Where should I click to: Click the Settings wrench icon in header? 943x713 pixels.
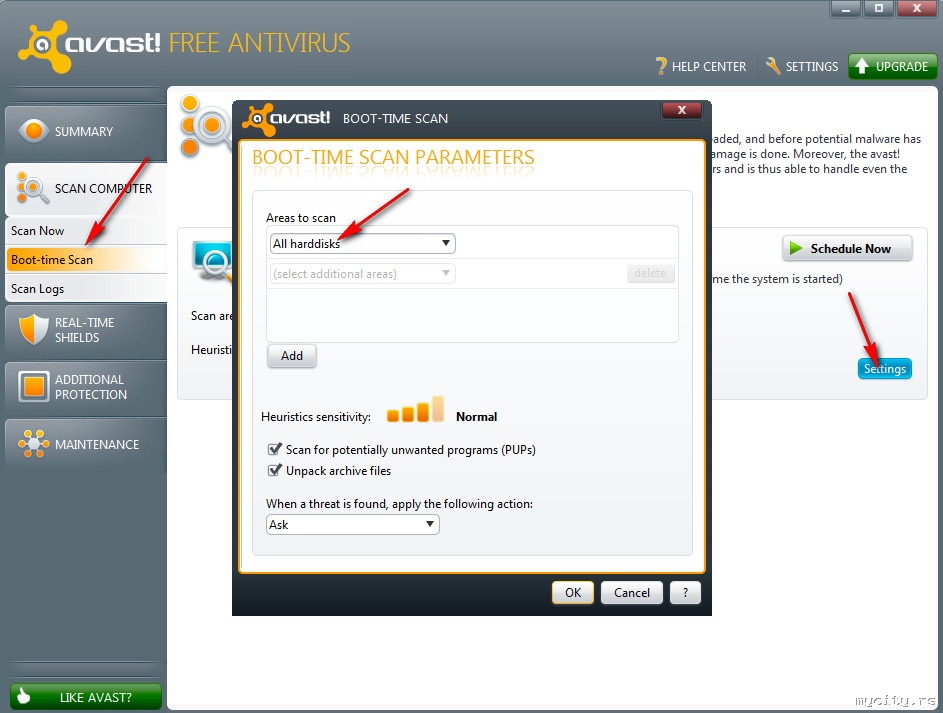tap(773, 66)
